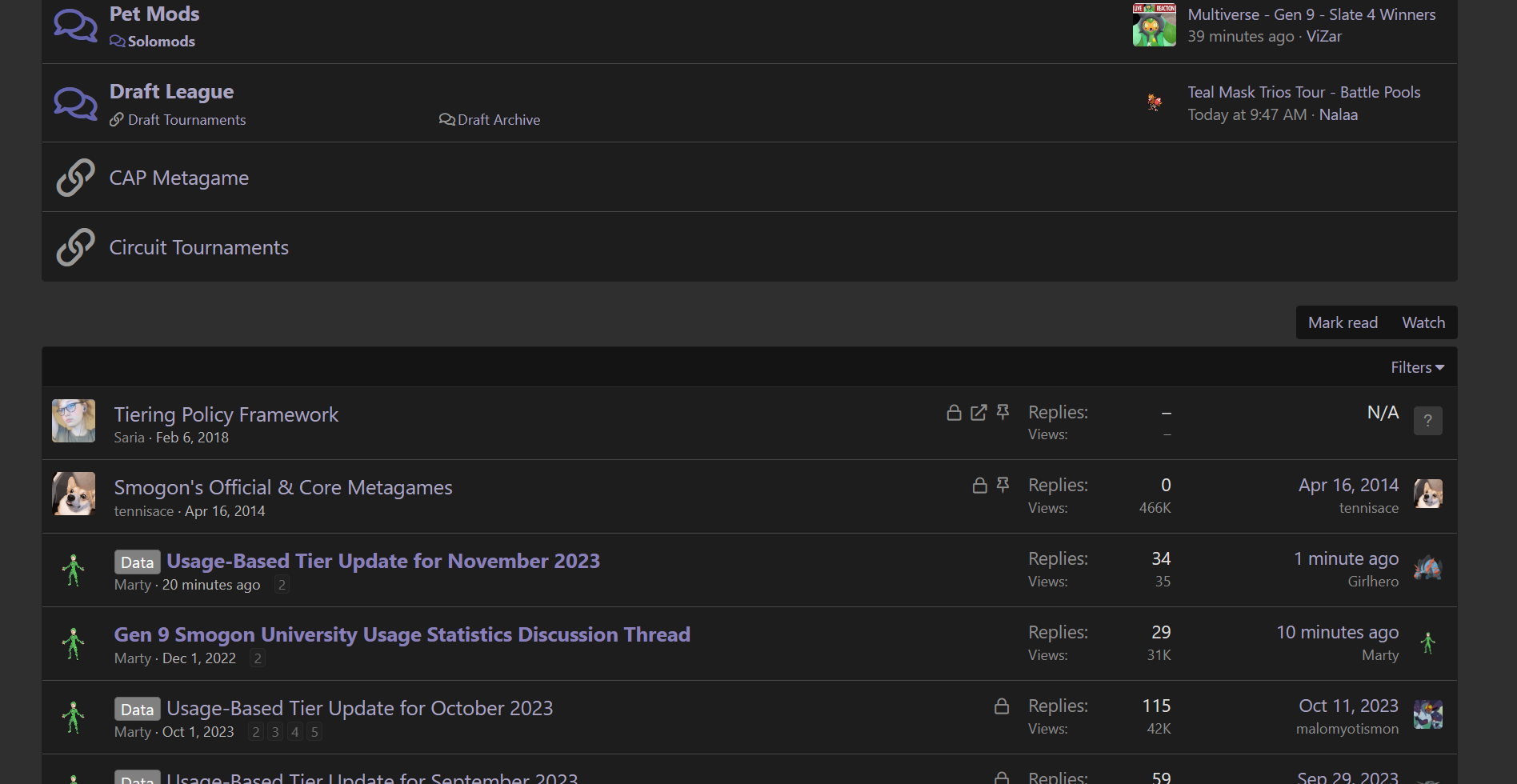
Task: Open Usage-Based Tier Update for November 2023
Action: pos(383,561)
